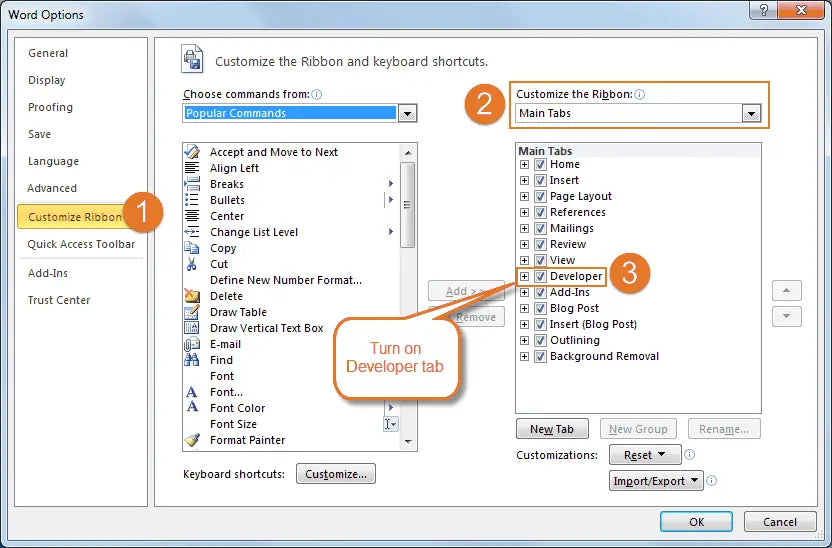Switch to Quick Access Toolbar category

tap(81, 244)
